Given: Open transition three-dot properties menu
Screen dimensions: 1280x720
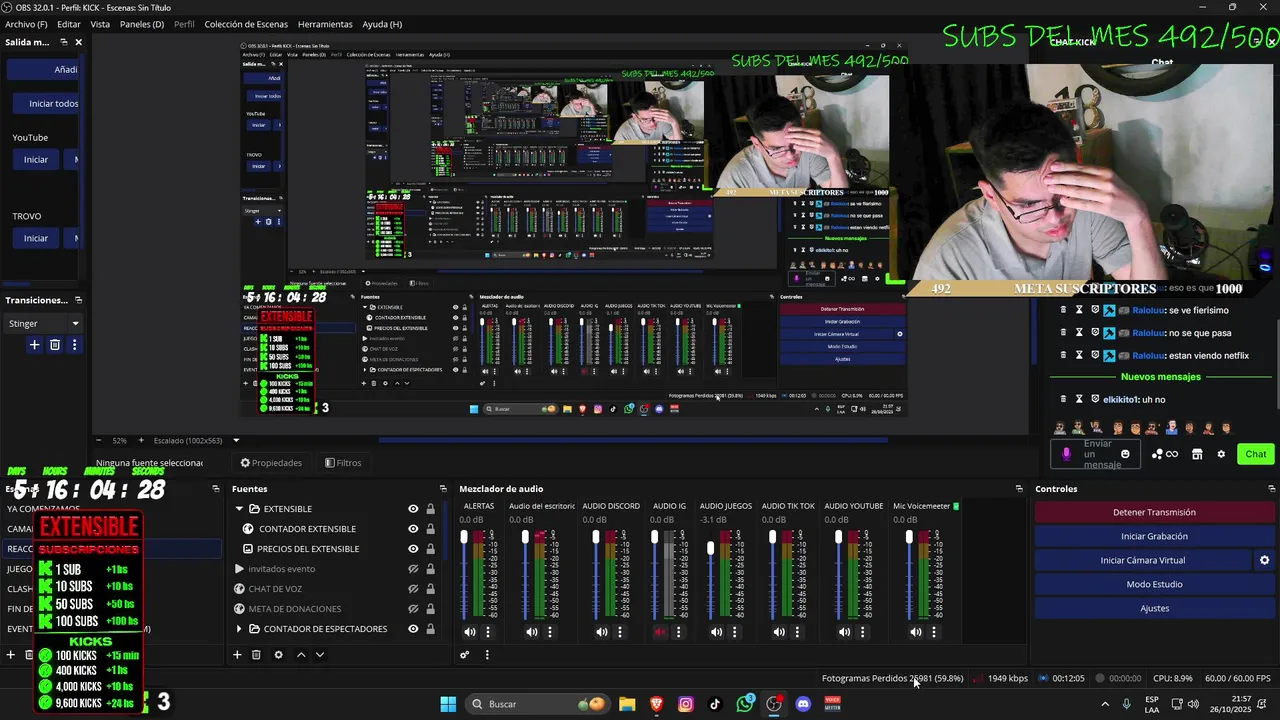Looking at the screenshot, I should tap(74, 345).
